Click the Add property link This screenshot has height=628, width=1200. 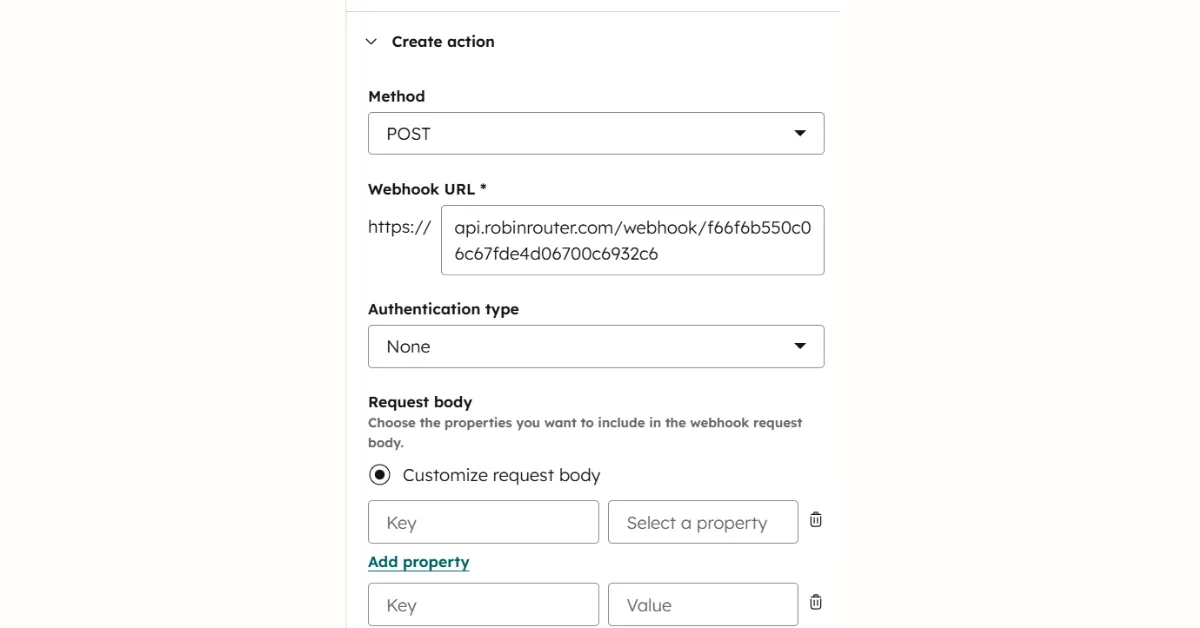(x=418, y=561)
